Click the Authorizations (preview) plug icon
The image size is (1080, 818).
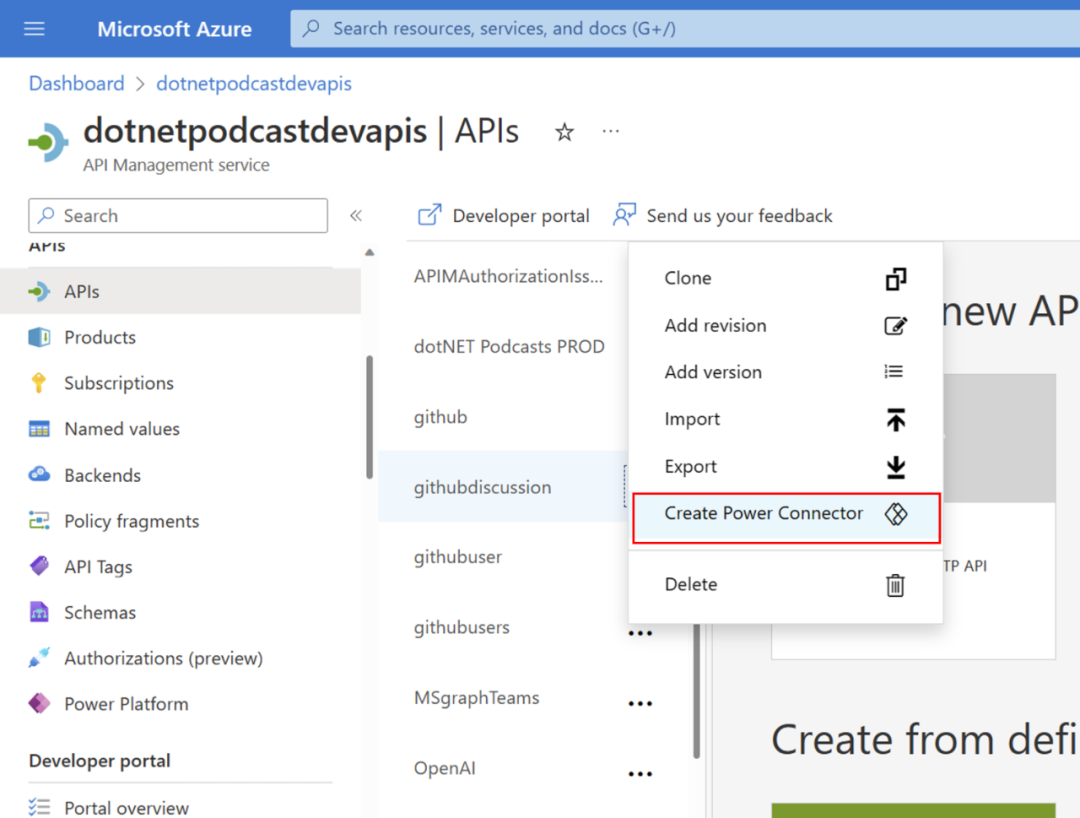39,658
